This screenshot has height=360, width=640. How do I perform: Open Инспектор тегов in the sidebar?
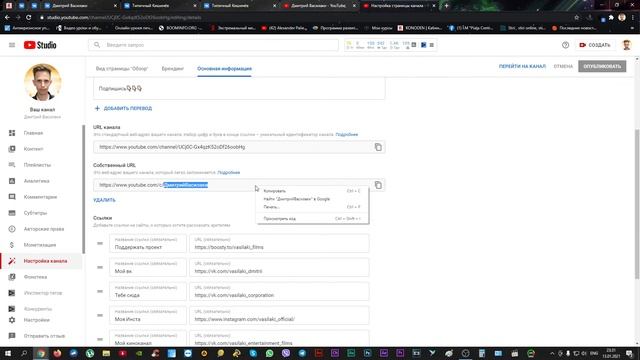click(x=41, y=293)
